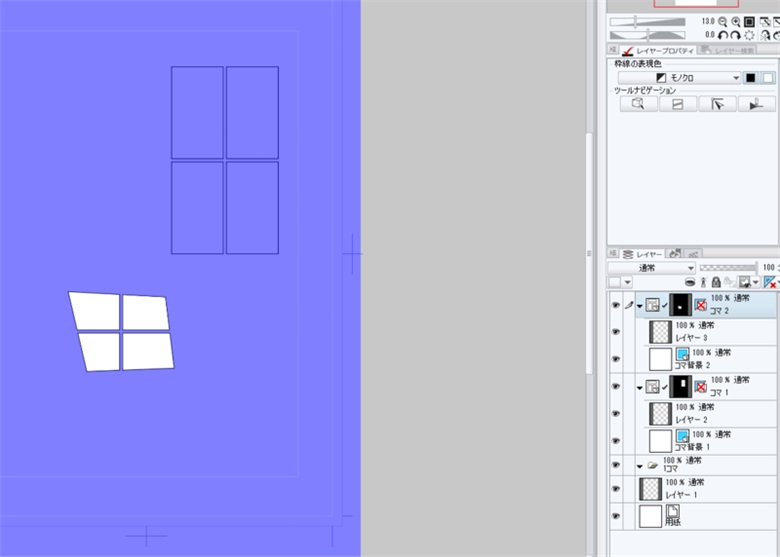Open the モノクロ expression color dropdown

pos(680,78)
